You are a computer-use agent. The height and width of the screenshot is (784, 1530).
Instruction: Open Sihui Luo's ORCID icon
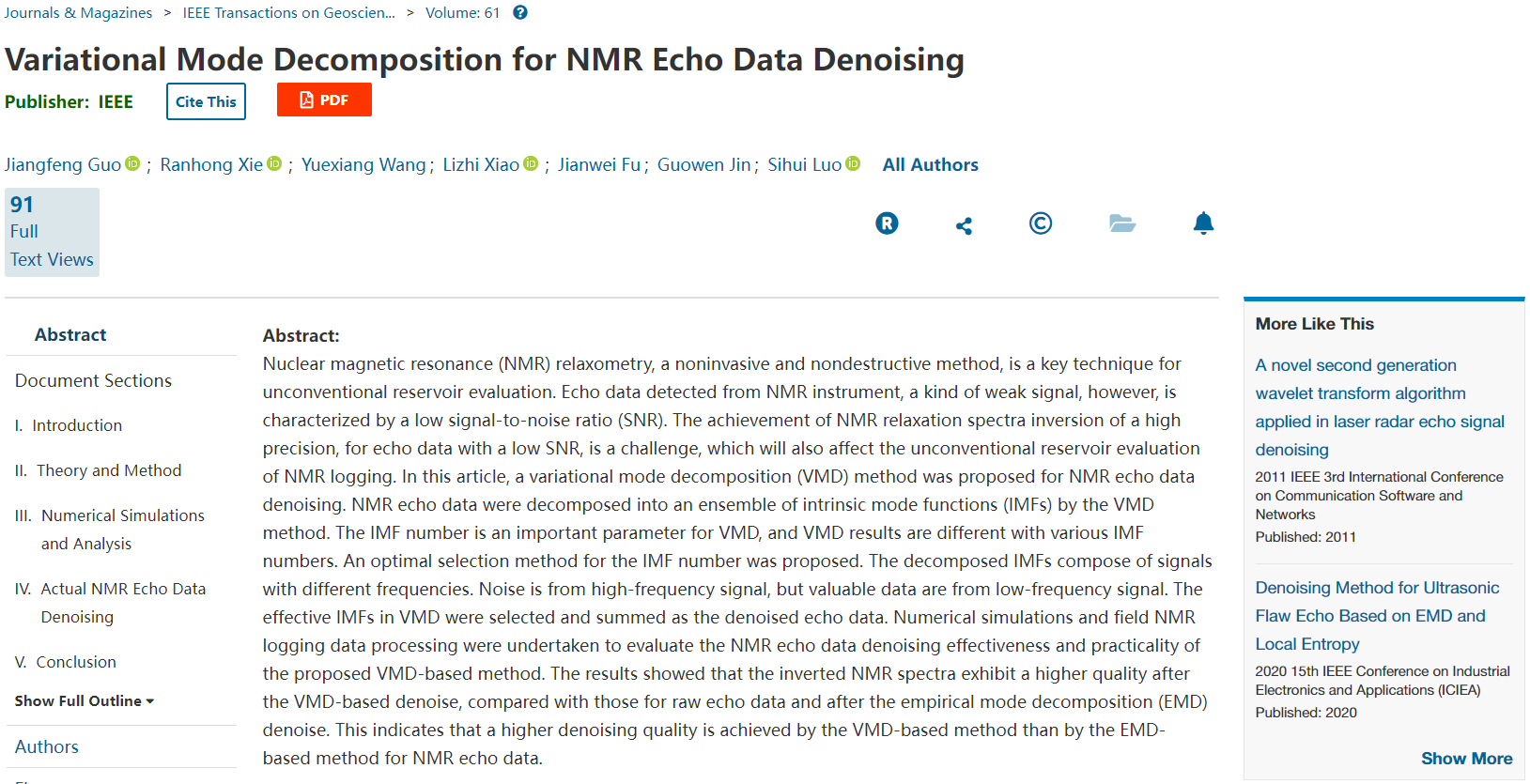point(853,163)
